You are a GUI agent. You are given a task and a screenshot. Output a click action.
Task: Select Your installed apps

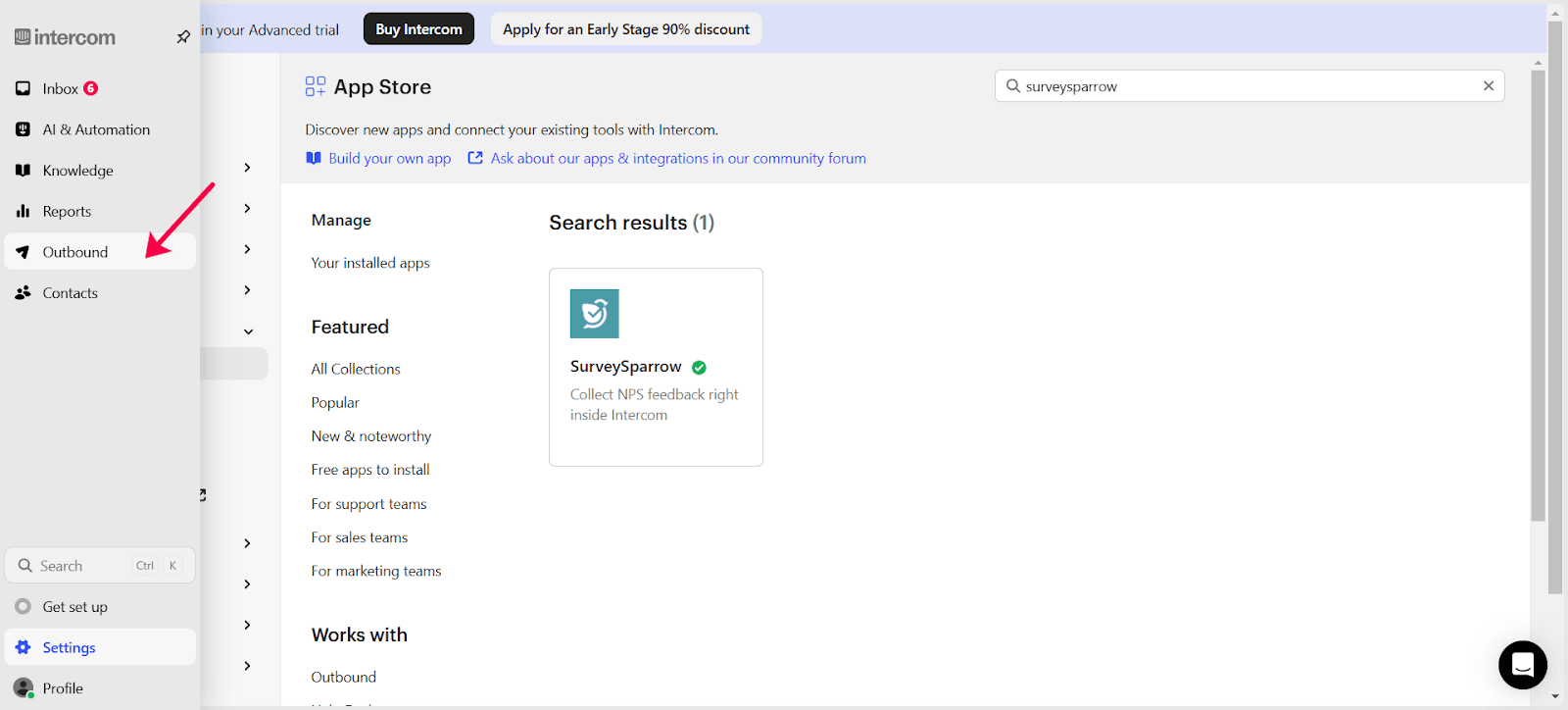pos(370,263)
